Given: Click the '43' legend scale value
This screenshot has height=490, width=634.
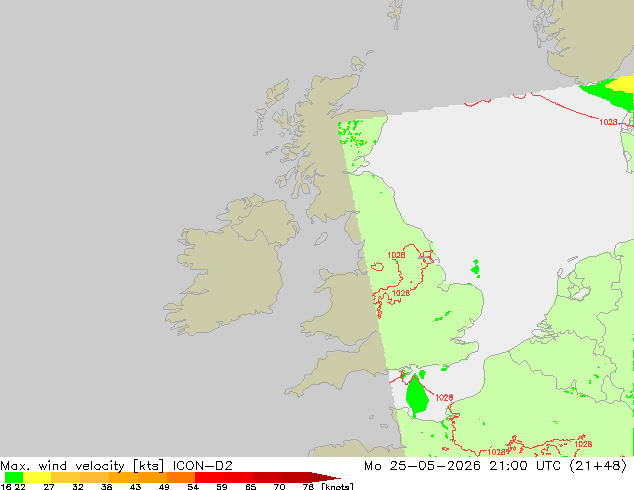Looking at the screenshot, I should point(135,487).
